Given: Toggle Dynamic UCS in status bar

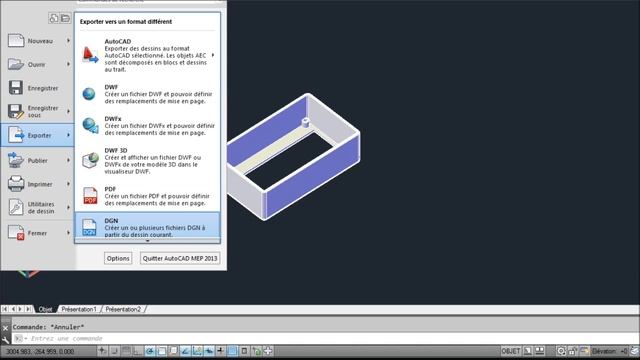Looking at the screenshot, I should [197, 351].
